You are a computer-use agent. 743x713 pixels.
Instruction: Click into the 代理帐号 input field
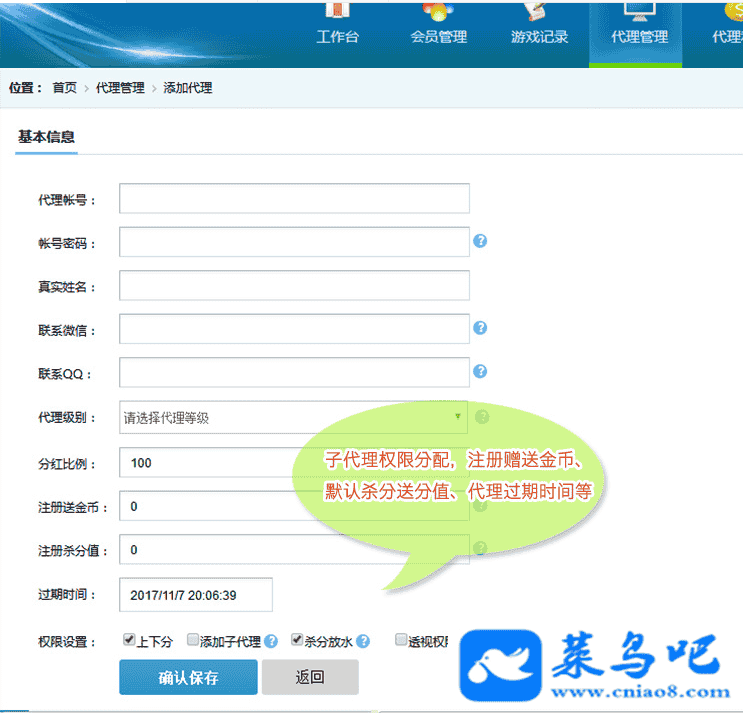[x=294, y=199]
